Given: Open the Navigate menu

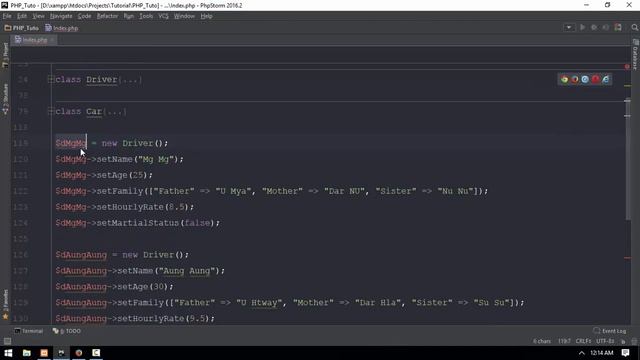Looking at the screenshot, I should [61, 16].
